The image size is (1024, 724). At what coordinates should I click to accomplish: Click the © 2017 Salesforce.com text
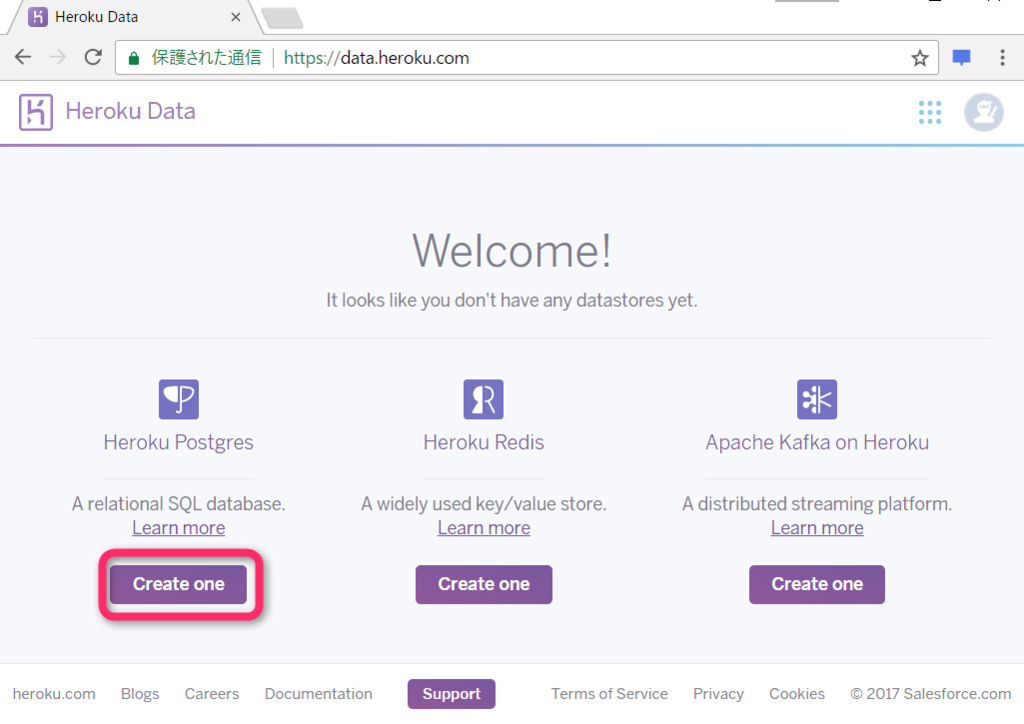(931, 694)
